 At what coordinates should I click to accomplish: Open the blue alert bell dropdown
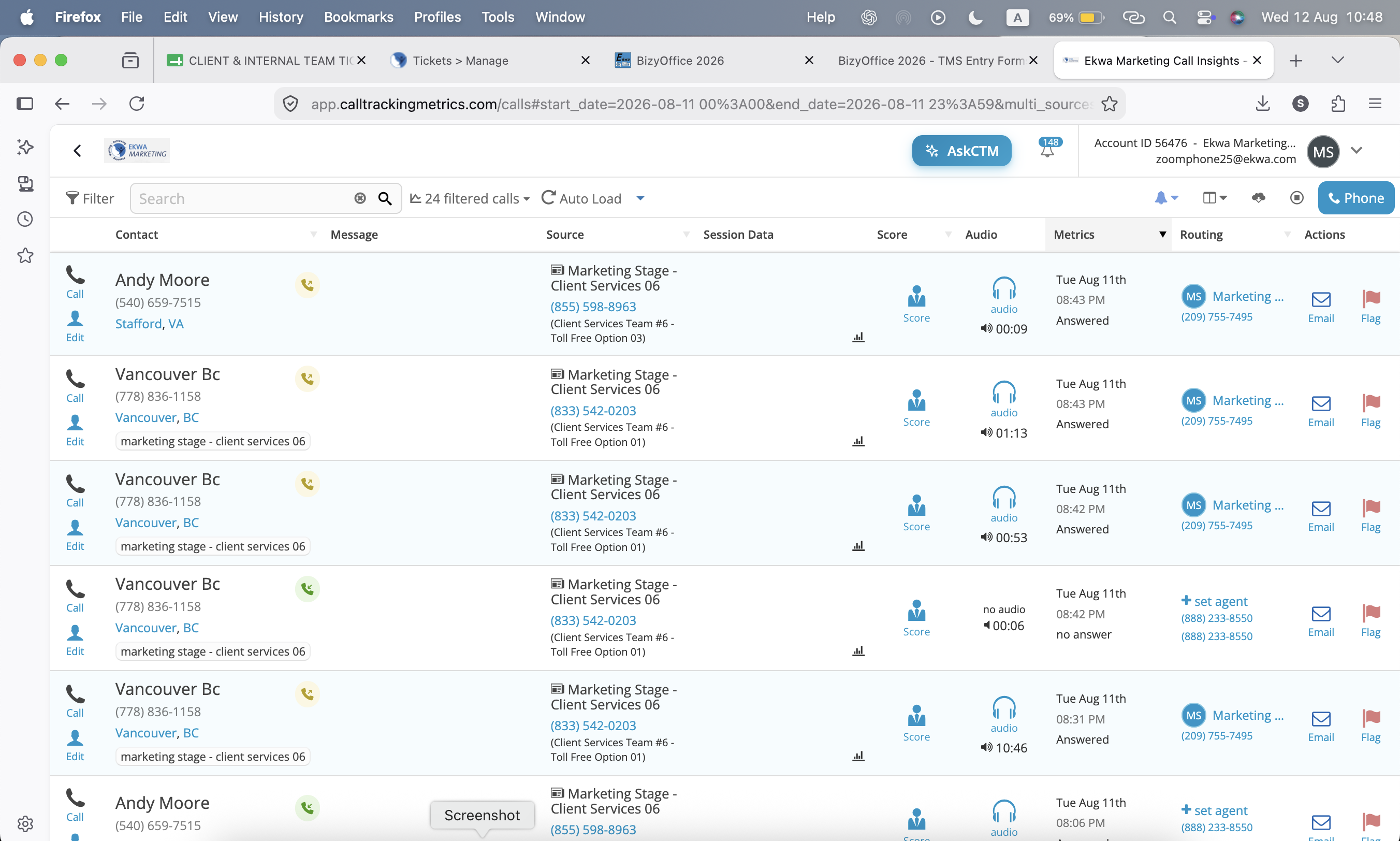pos(1166,198)
